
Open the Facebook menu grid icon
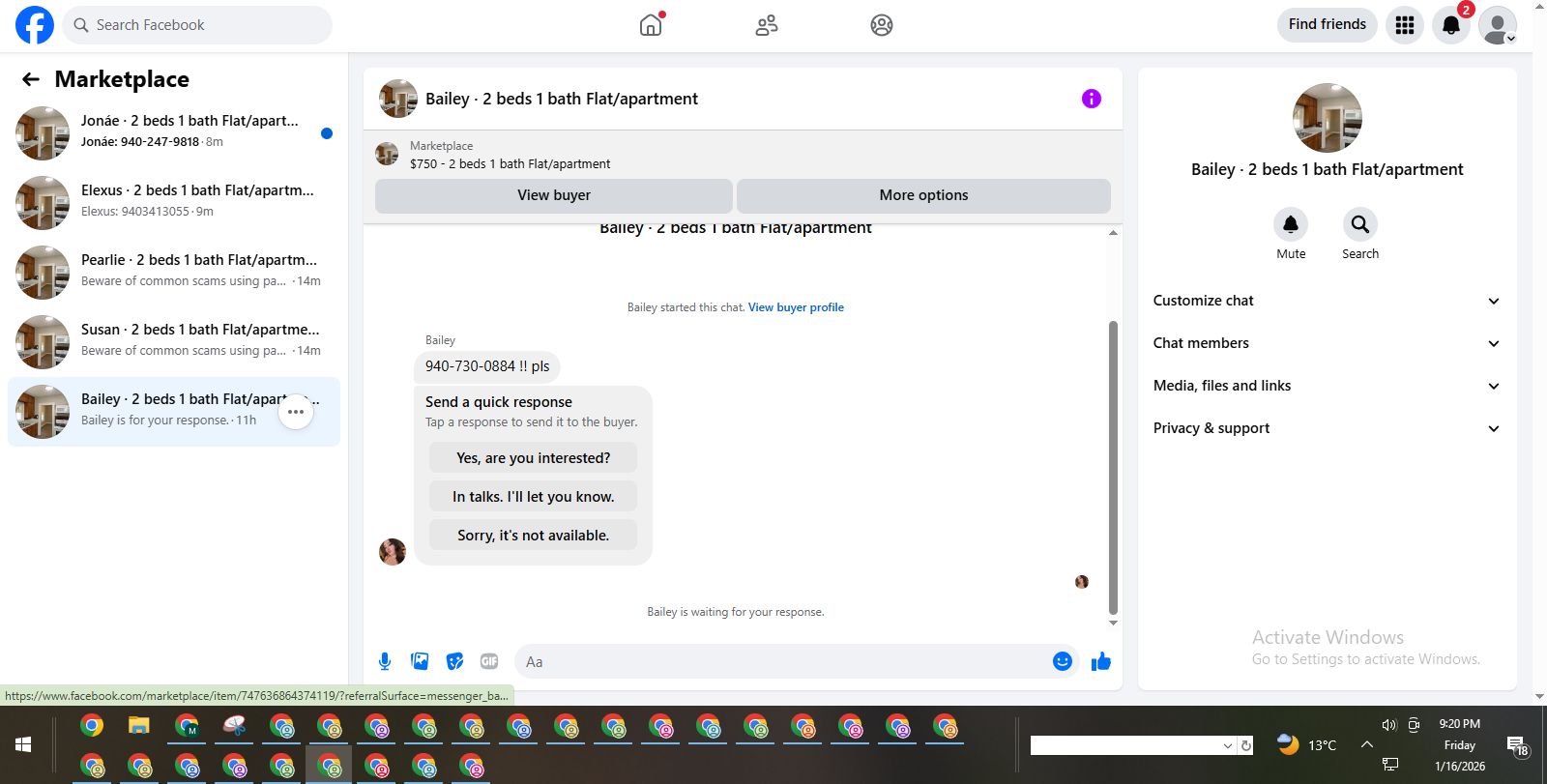[1405, 25]
